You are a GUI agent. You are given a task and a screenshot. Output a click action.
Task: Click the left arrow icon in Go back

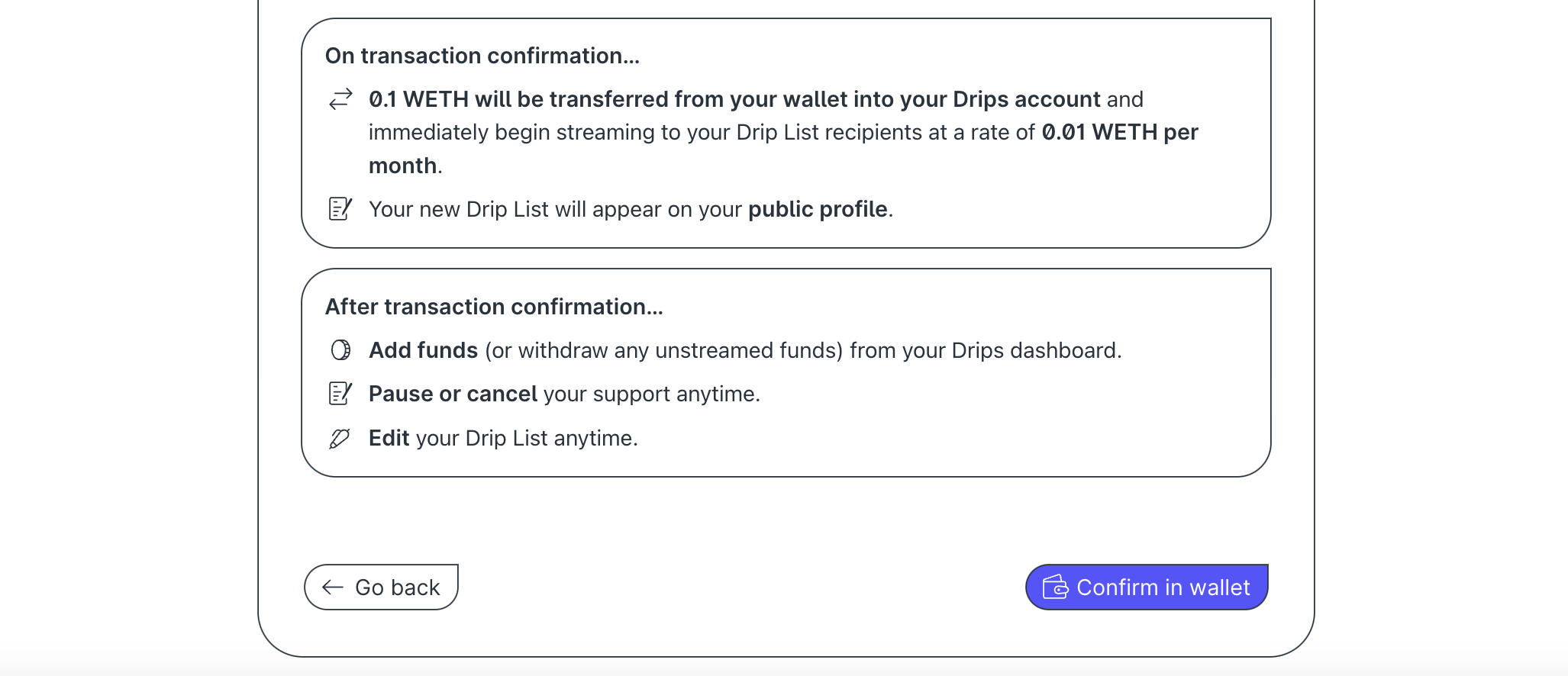[x=333, y=587]
